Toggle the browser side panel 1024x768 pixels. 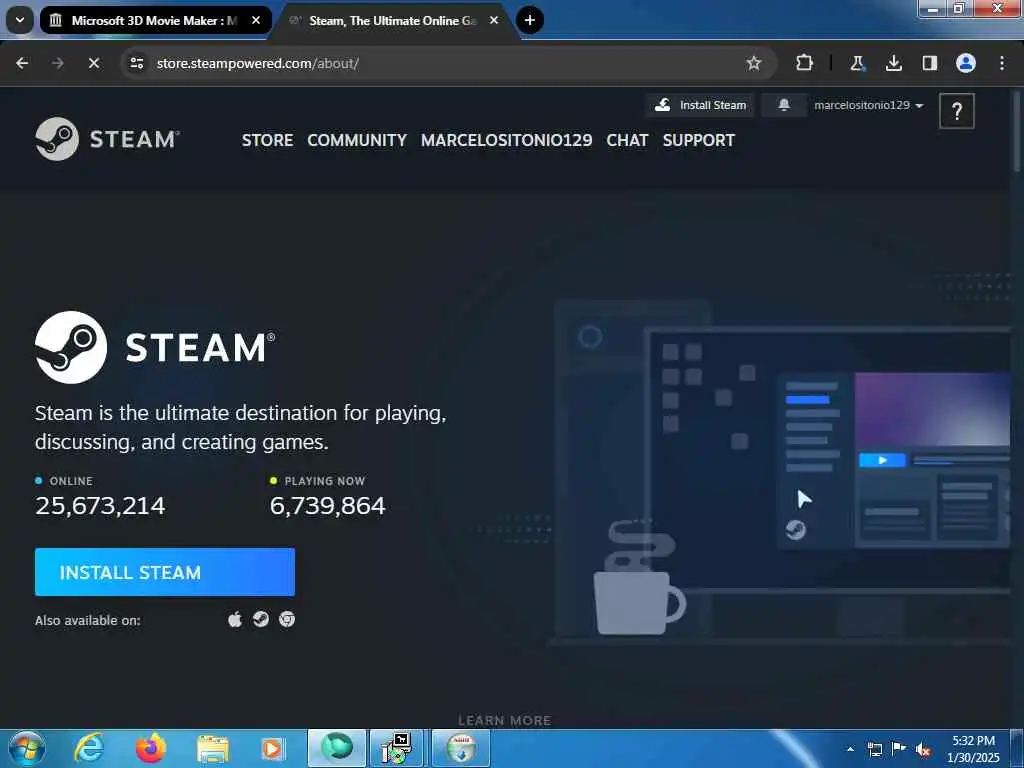pyautogui.click(x=930, y=63)
